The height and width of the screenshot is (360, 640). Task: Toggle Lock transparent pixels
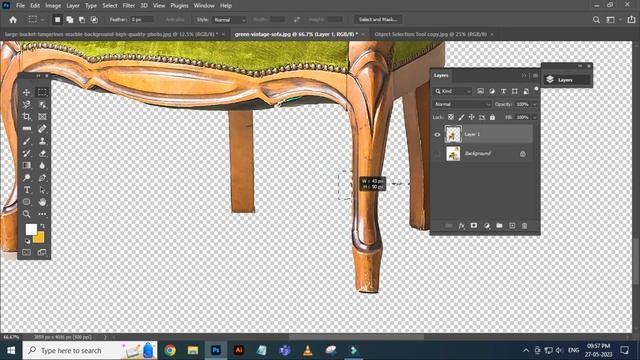tap(451, 117)
